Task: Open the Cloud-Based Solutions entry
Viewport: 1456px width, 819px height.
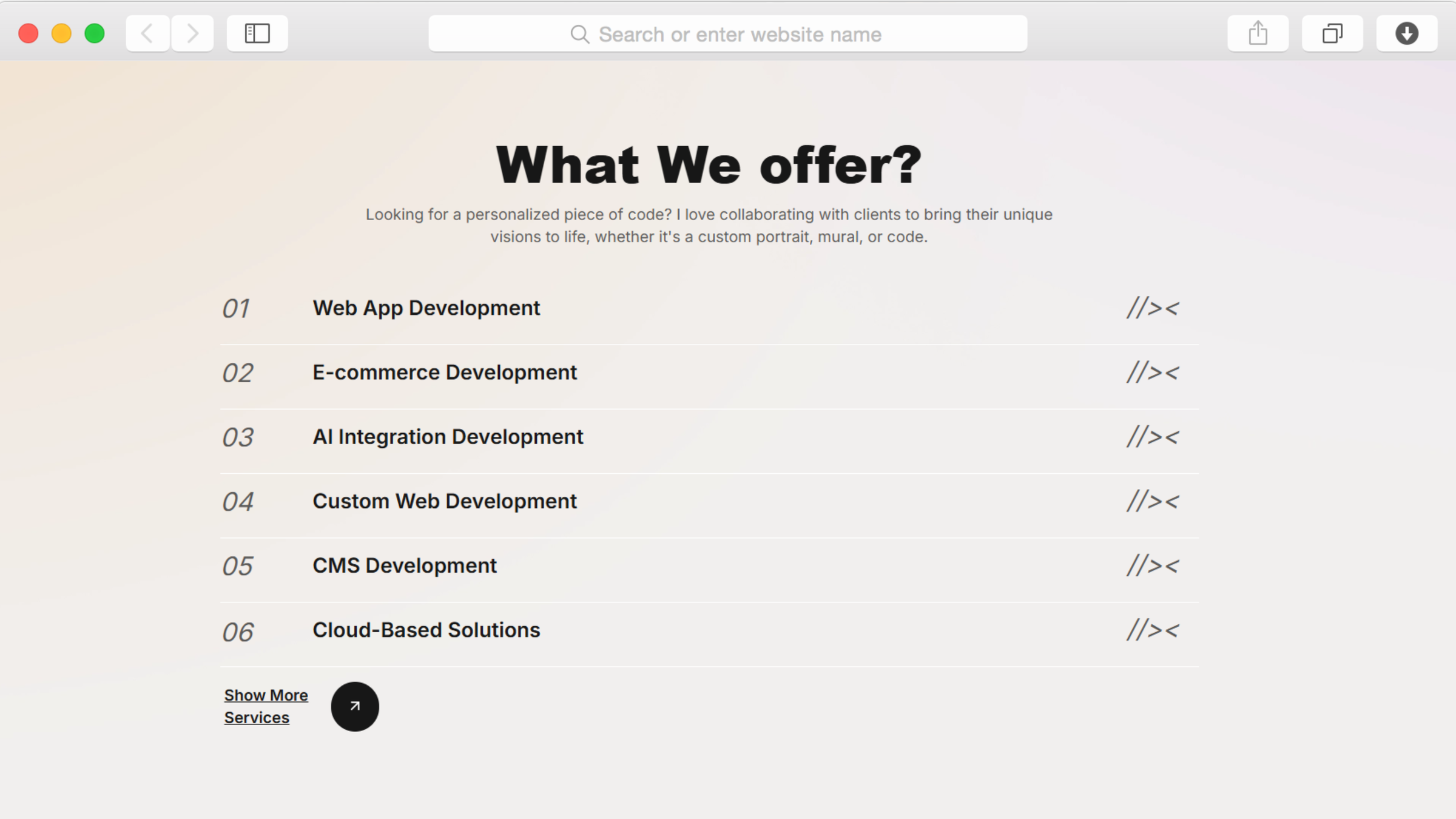Action: (426, 630)
